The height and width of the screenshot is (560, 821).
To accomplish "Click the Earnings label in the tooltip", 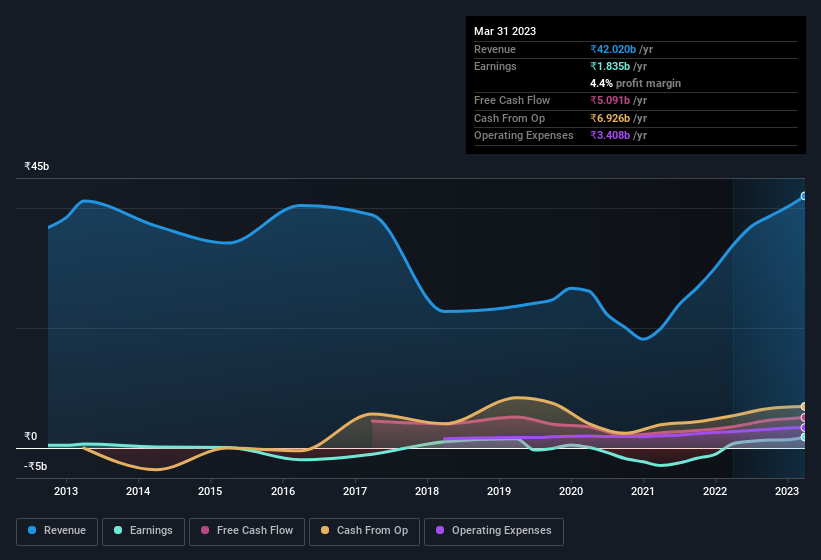I will (495, 66).
